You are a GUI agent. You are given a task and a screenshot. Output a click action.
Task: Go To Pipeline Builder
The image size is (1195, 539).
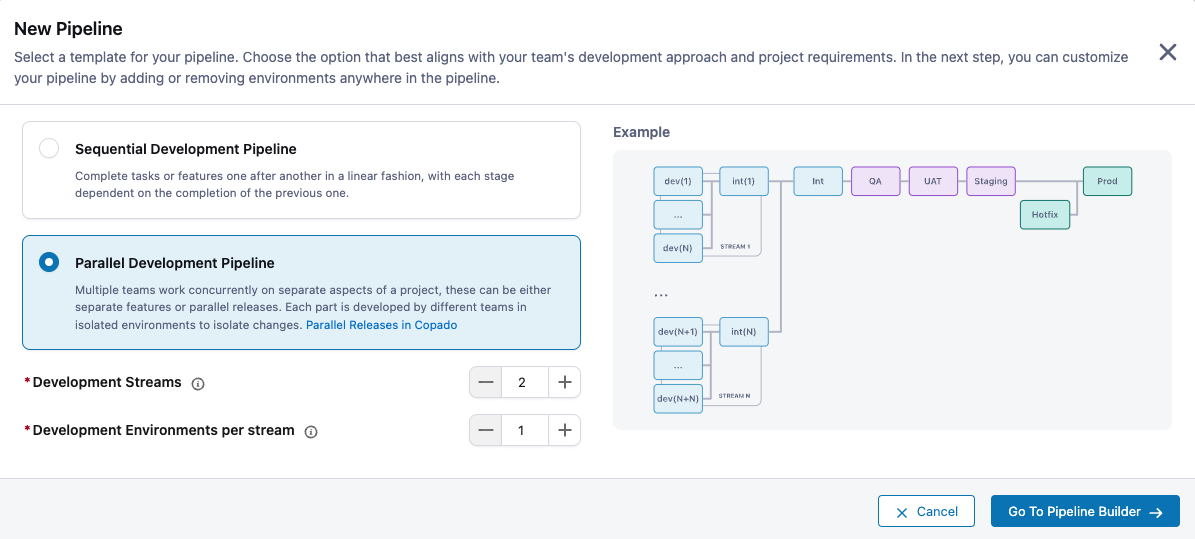tap(1085, 512)
